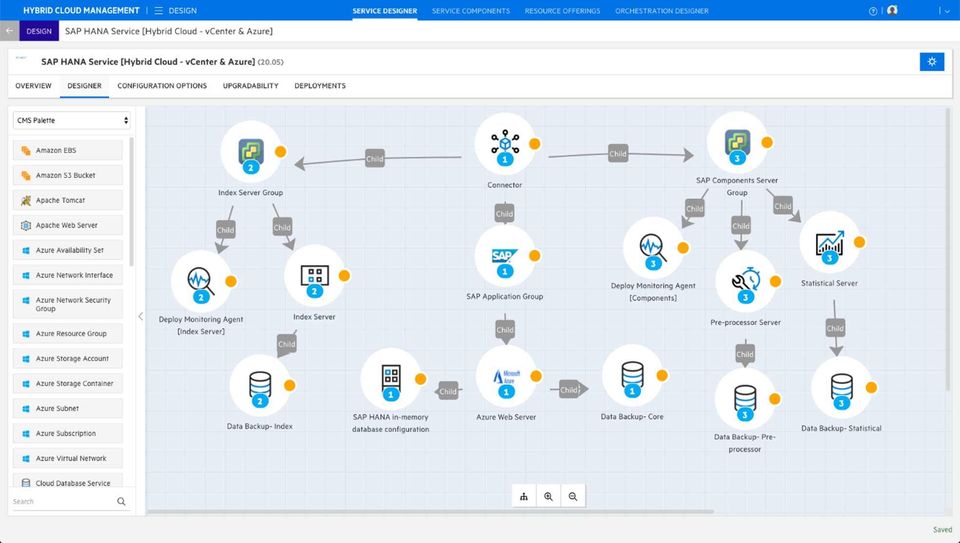Click the orange status dot on Index Server
The image size is (960, 543).
tap(344, 275)
